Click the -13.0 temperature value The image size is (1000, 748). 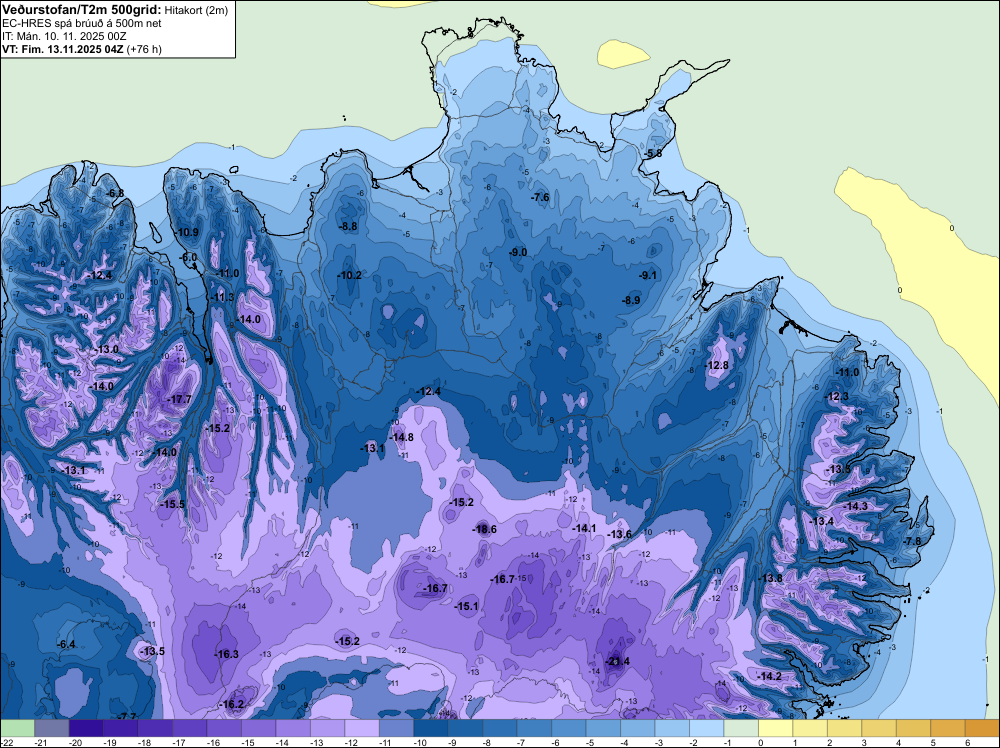click(x=107, y=349)
